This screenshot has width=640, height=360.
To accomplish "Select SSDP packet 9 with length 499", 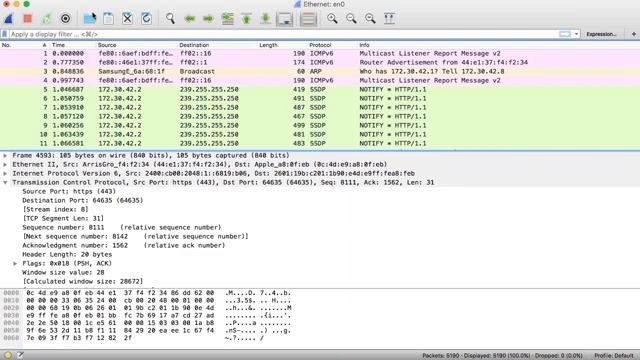I will 320,125.
